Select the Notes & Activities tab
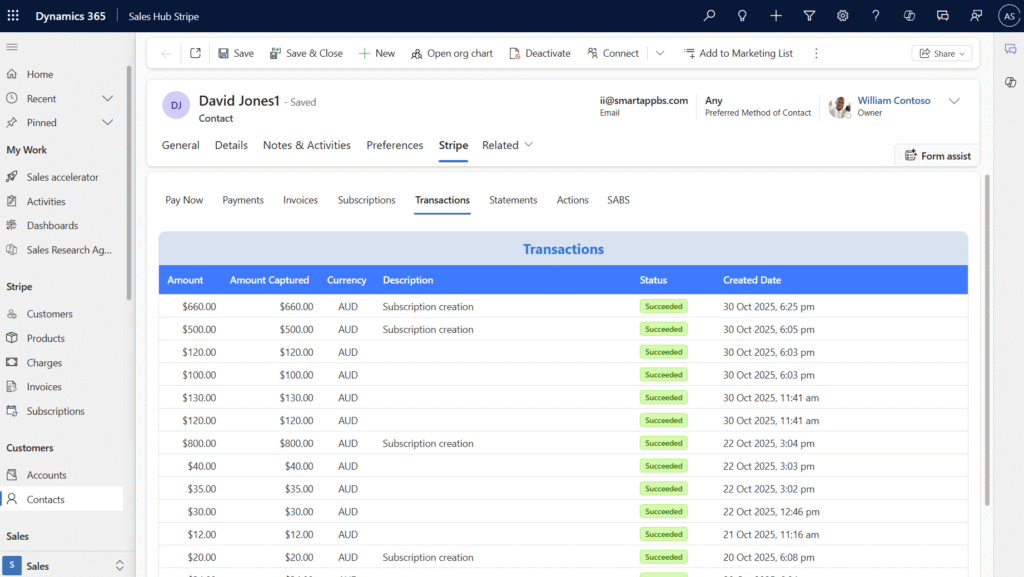The image size is (1024, 577). tap(306, 145)
